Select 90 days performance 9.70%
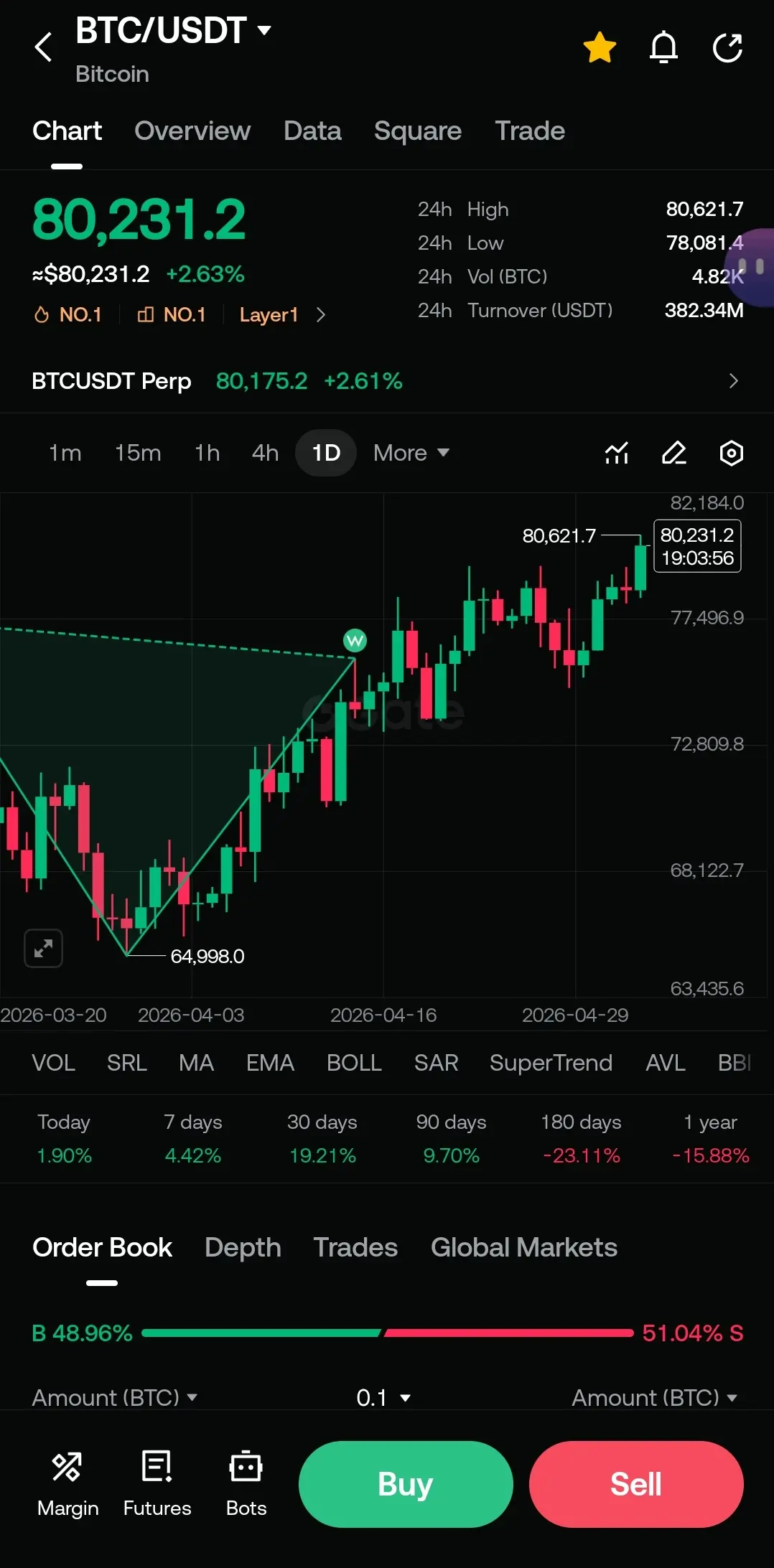The height and width of the screenshot is (1568, 774). [452, 1139]
